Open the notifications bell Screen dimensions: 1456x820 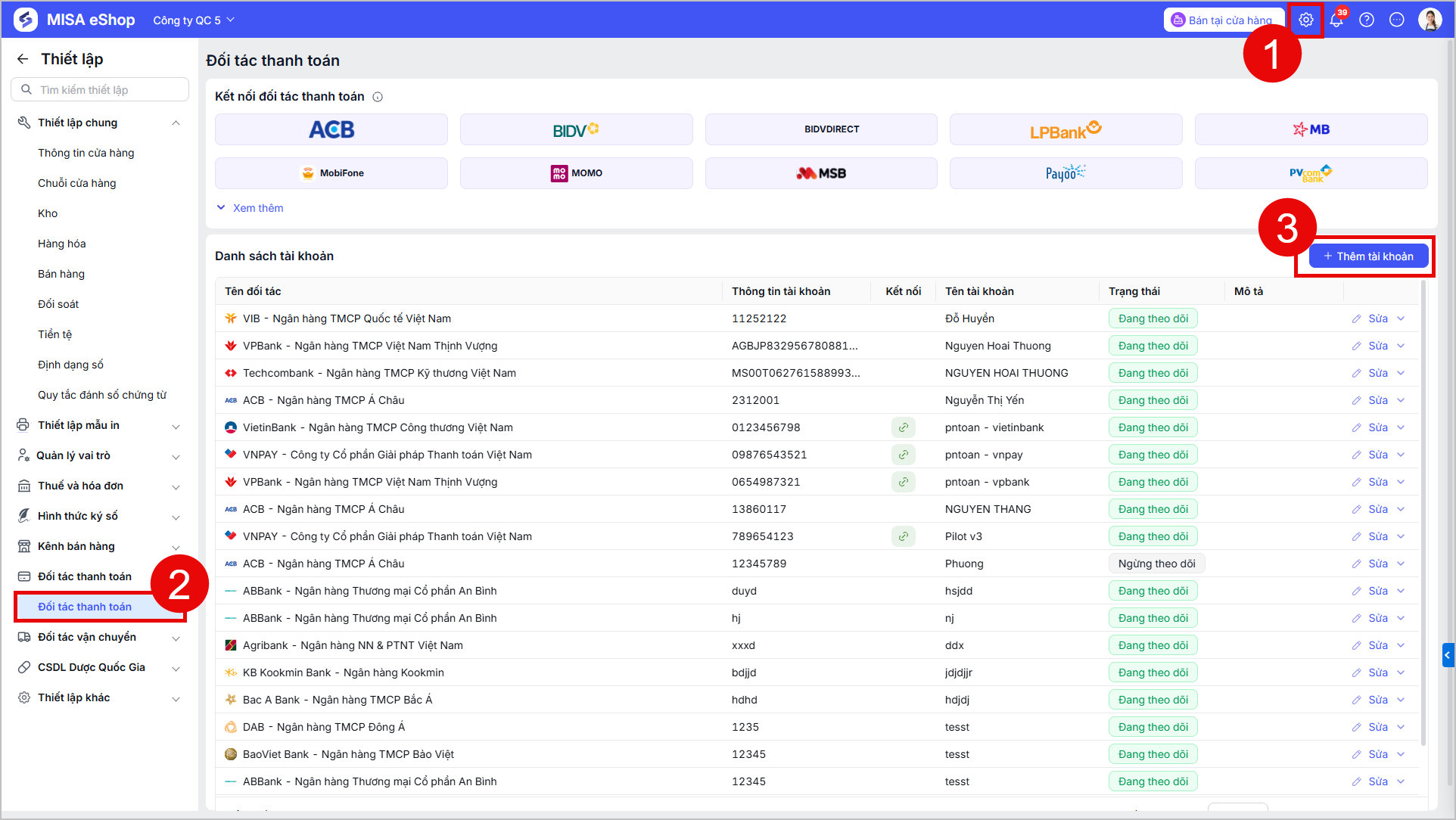click(x=1336, y=20)
